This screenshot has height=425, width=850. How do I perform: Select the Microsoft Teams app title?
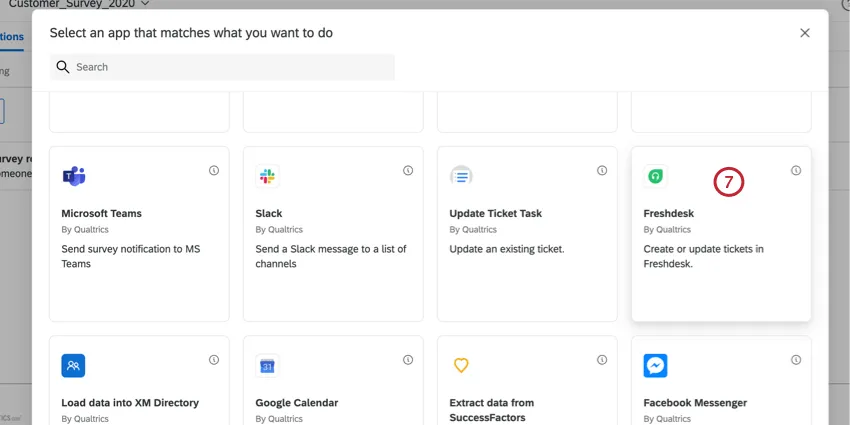pos(101,213)
